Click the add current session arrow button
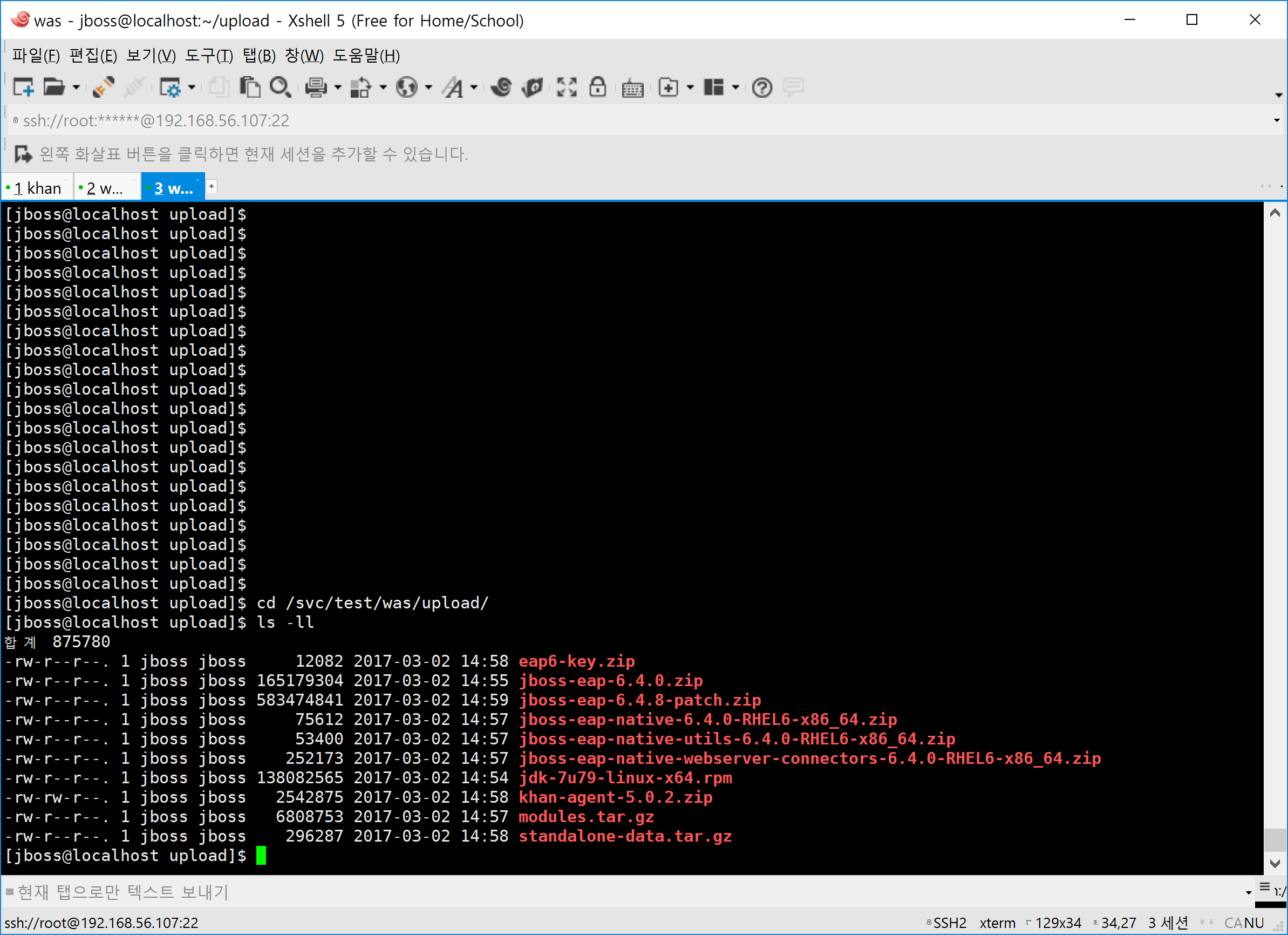The width and height of the screenshot is (1288, 935). pos(23,154)
